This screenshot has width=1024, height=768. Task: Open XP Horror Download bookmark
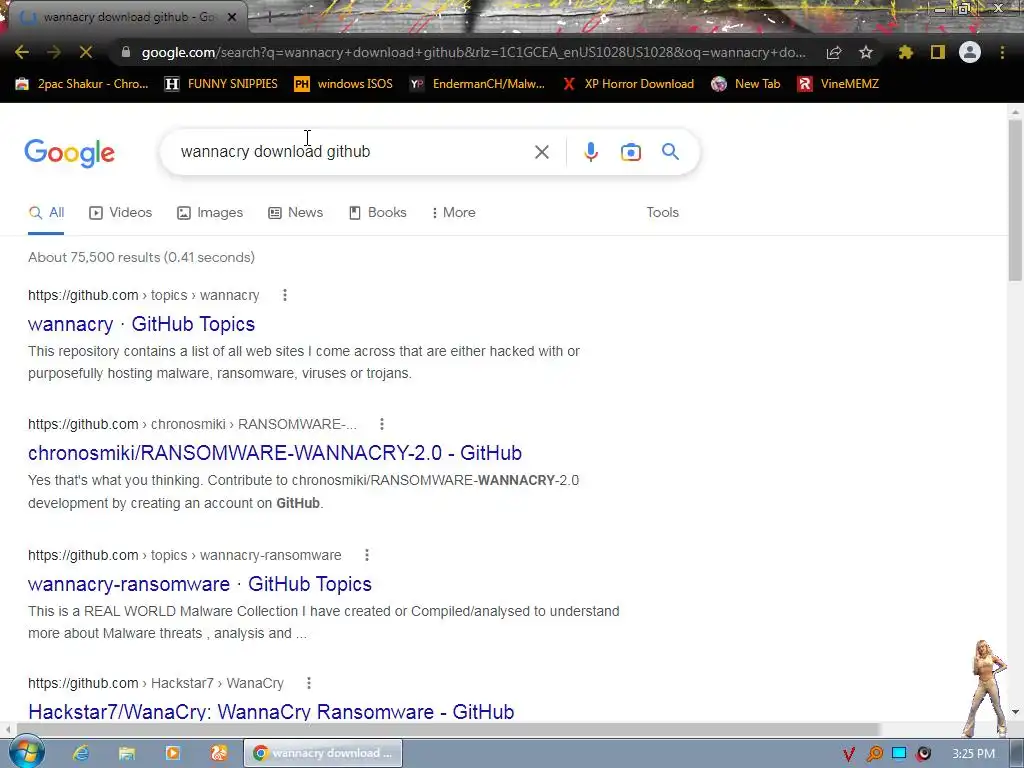pyautogui.click(x=628, y=84)
